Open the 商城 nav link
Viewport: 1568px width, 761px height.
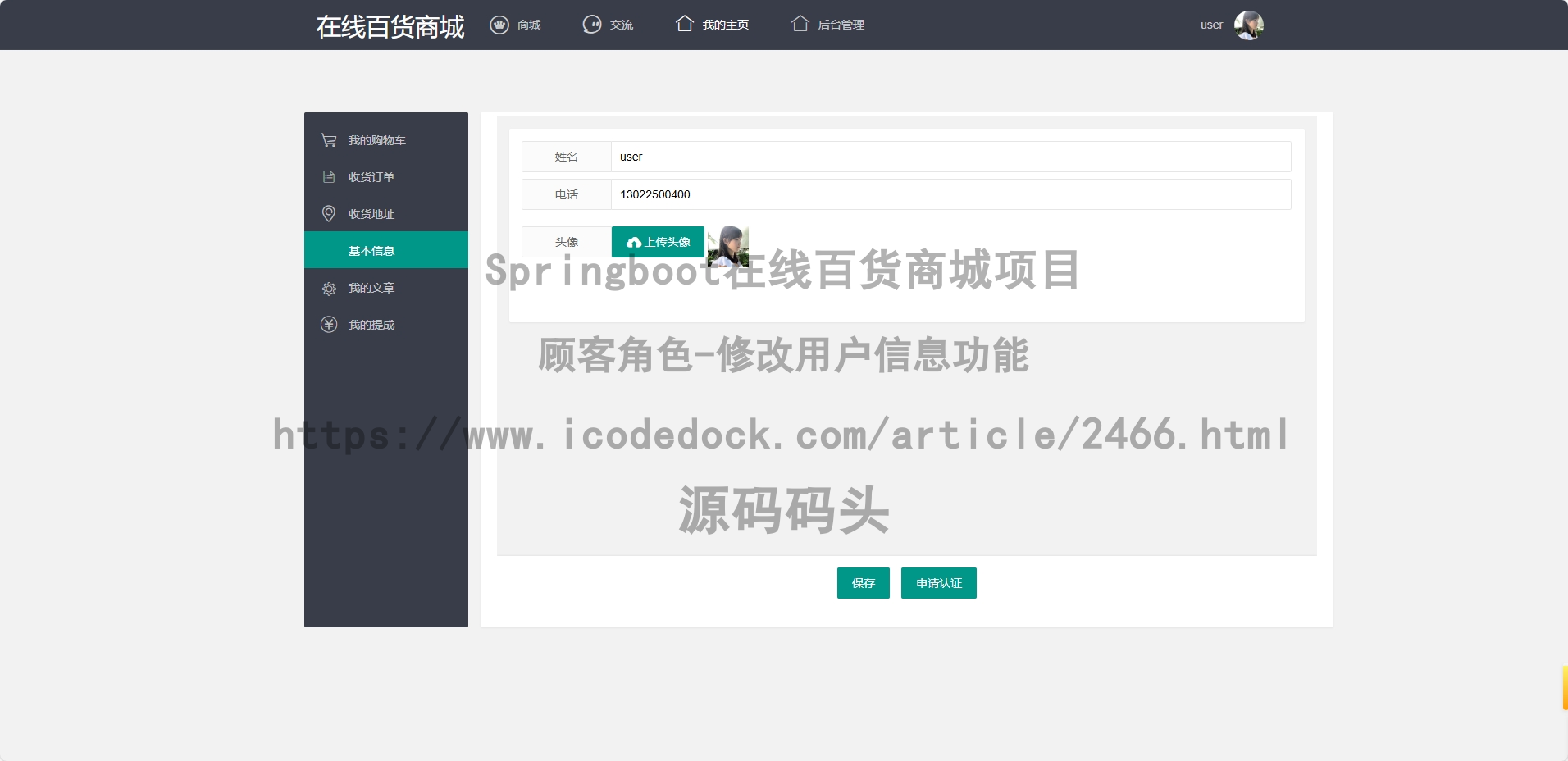[529, 25]
